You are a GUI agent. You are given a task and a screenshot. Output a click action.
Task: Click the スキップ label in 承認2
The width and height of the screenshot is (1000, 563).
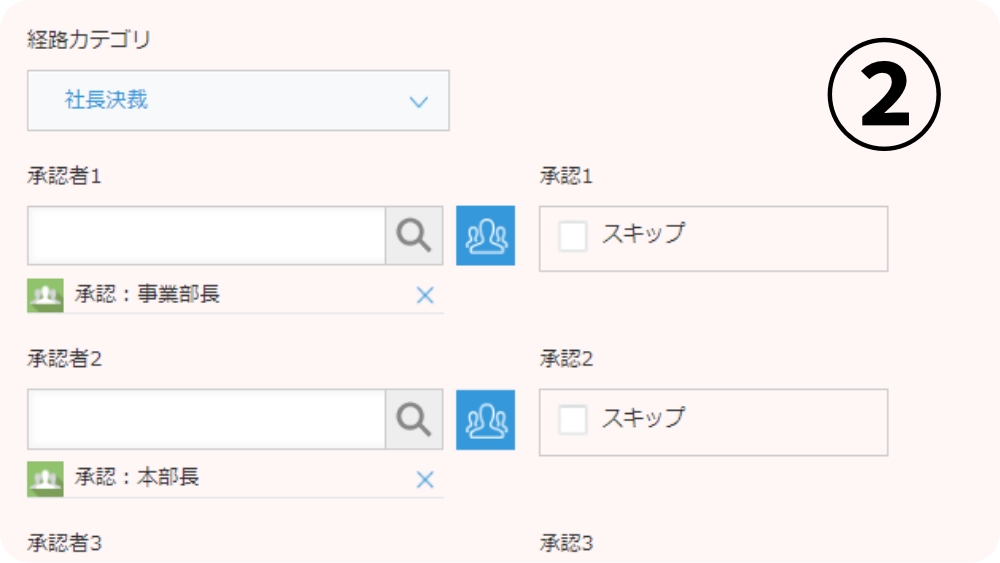[643, 418]
